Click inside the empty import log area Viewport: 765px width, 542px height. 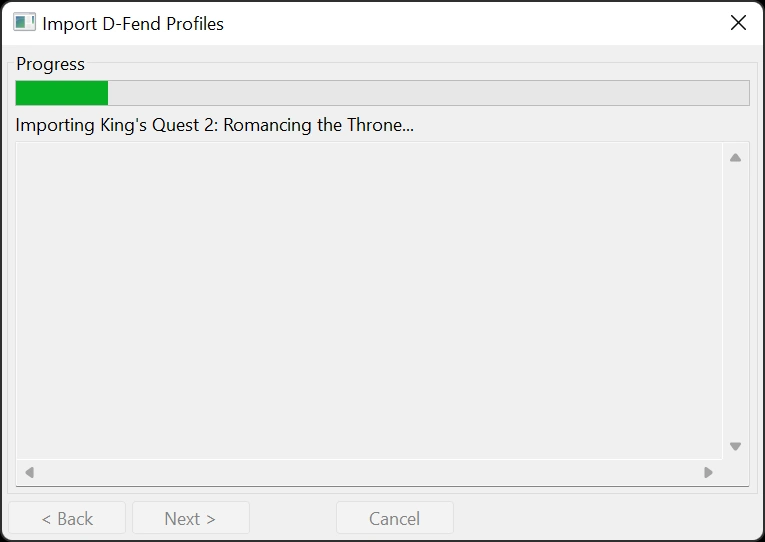coord(368,300)
